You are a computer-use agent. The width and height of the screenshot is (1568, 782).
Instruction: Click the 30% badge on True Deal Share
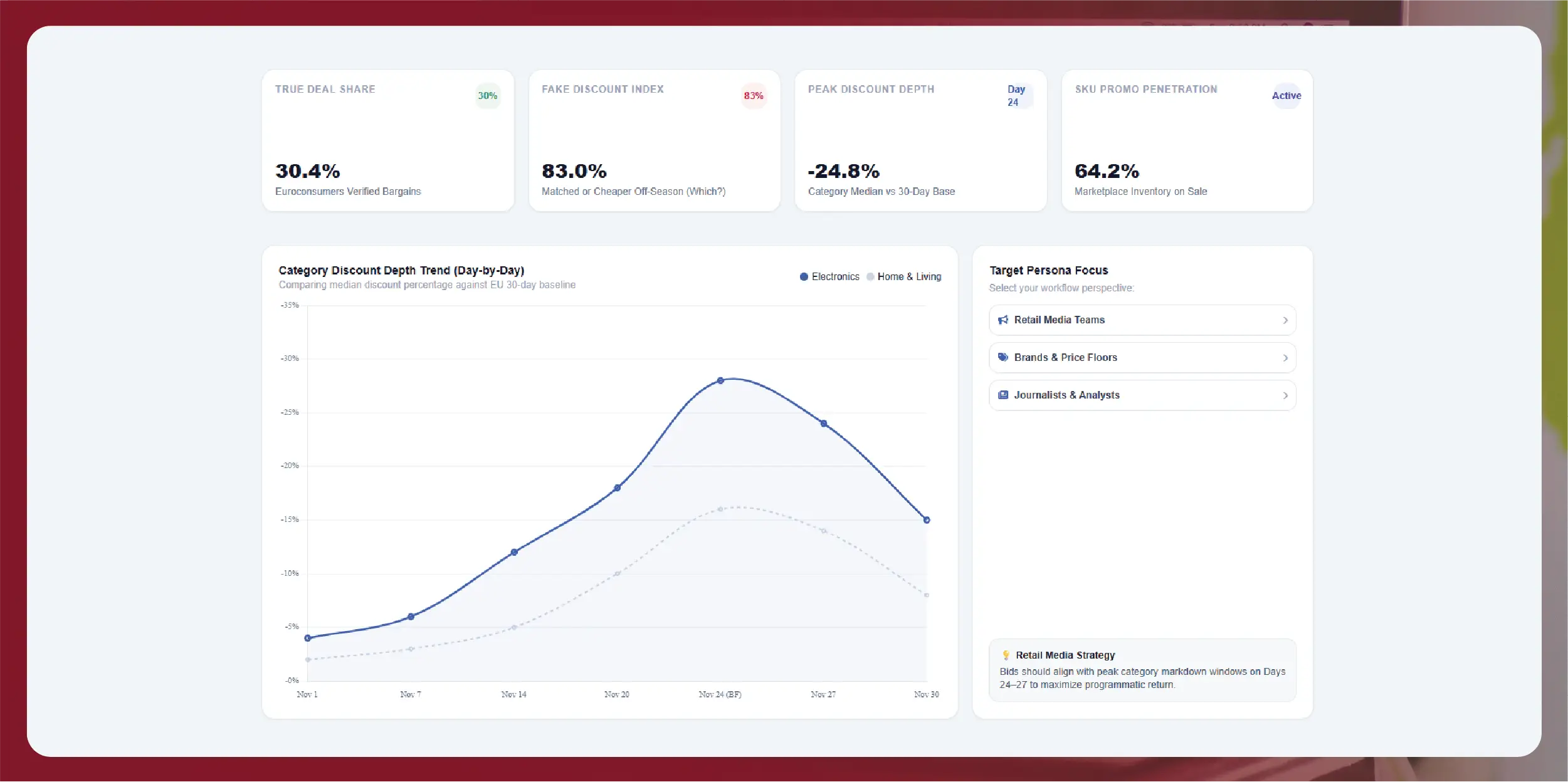(487, 96)
